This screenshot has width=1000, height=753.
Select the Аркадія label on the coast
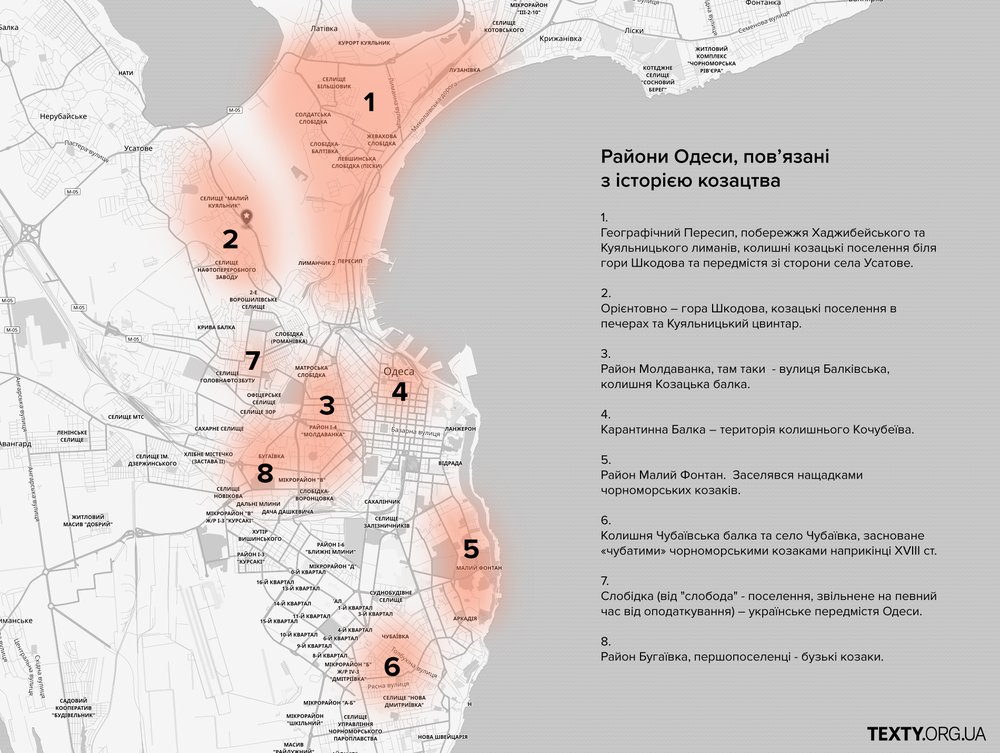click(464, 618)
